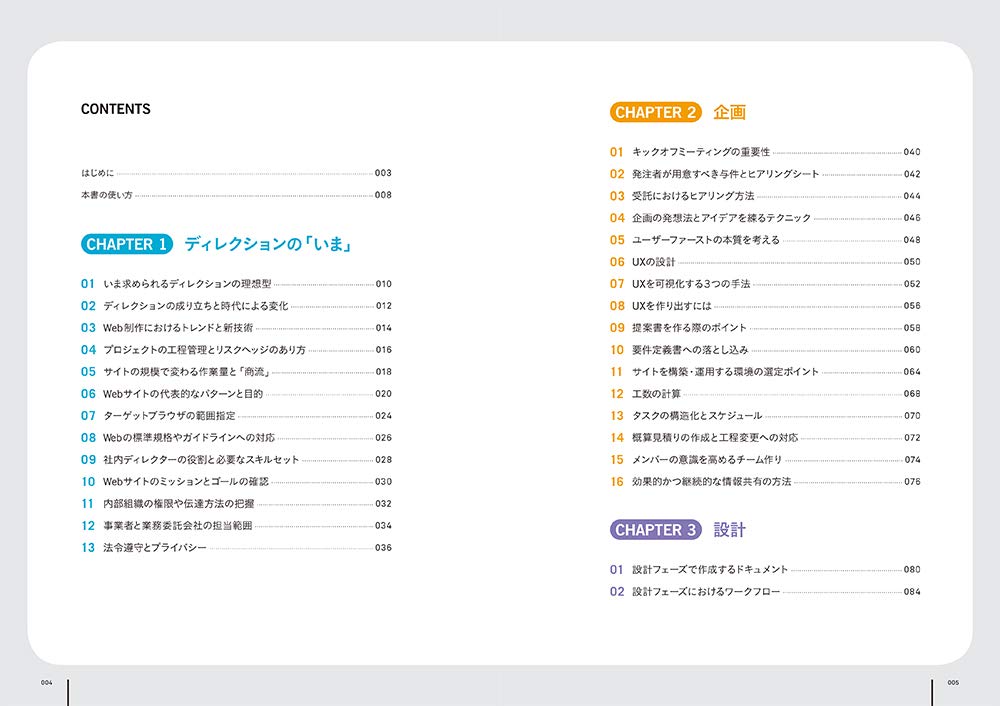Image resolution: width=1000 pixels, height=706 pixels.
Task: Click UXの設計 entry
Action: (765, 262)
